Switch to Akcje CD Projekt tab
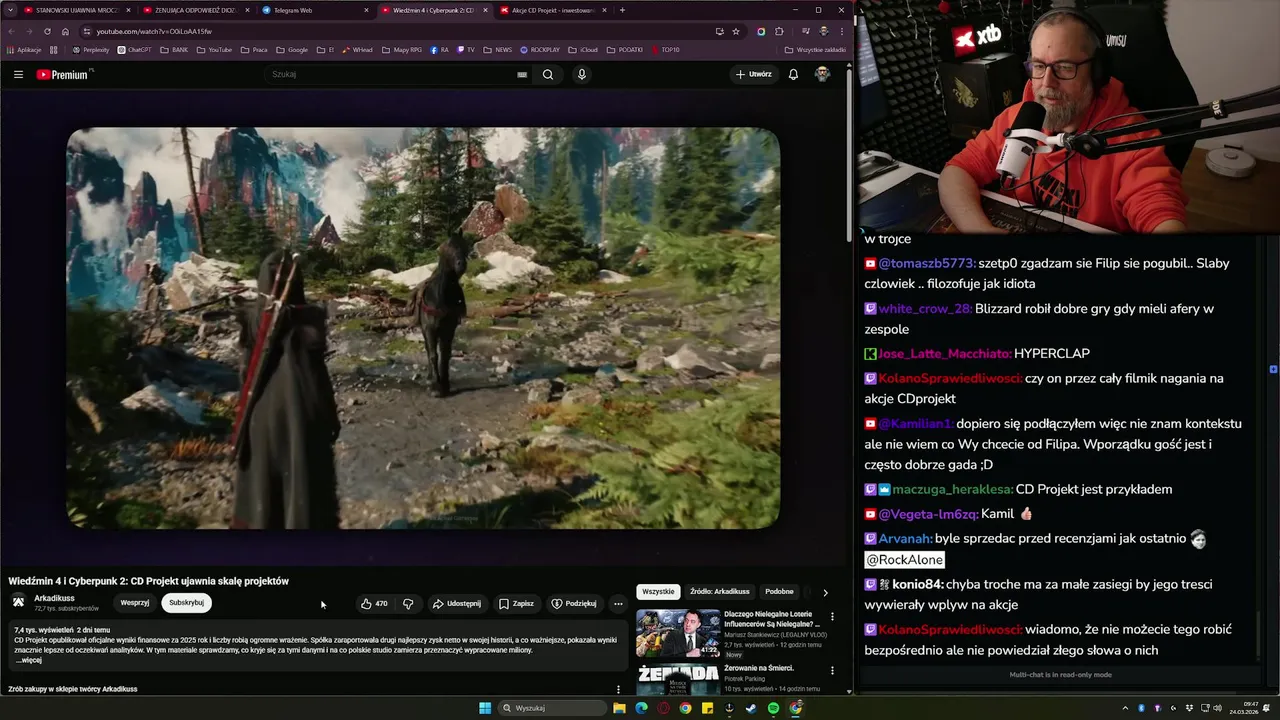1280x720 pixels. (552, 10)
